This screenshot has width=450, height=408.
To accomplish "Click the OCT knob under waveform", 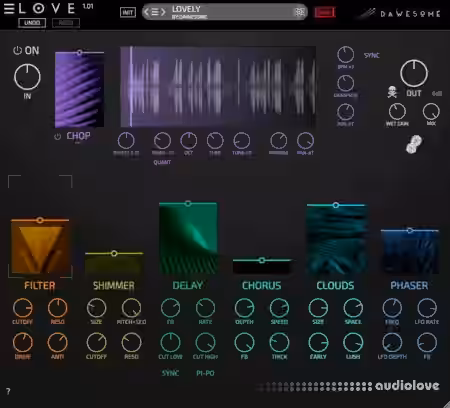I will point(189,141).
